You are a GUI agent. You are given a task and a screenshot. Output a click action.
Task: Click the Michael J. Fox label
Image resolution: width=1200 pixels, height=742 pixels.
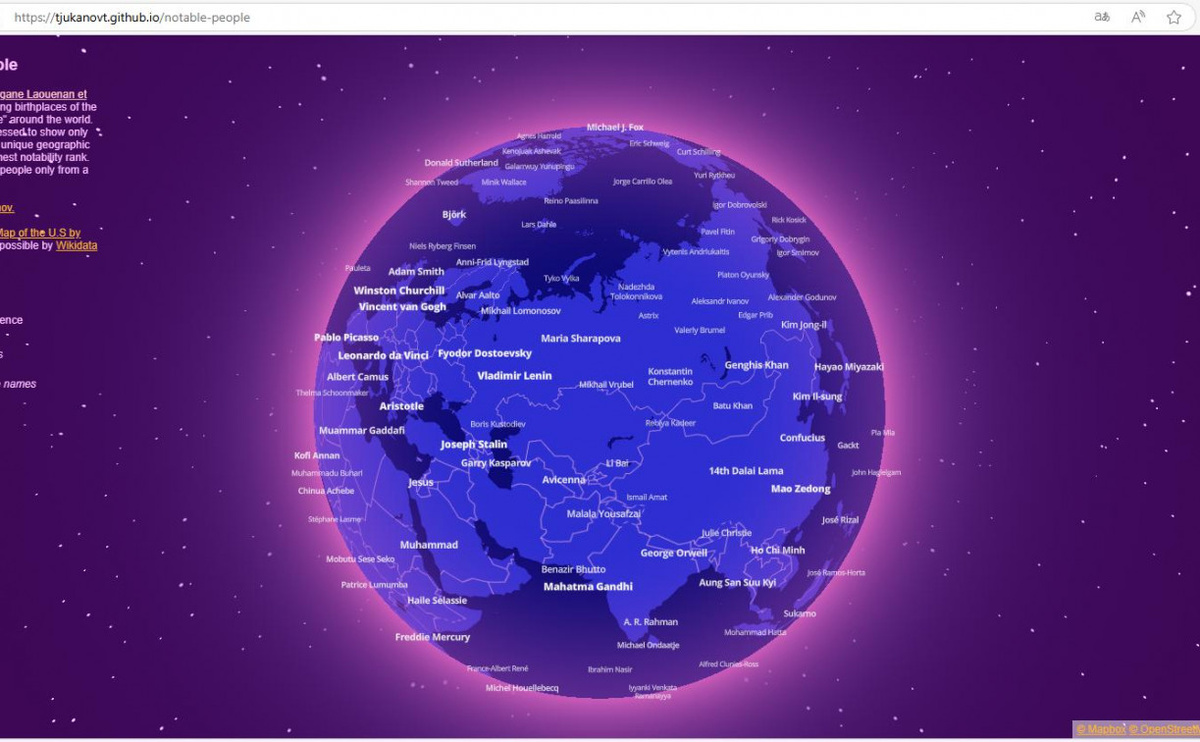pyautogui.click(x=615, y=127)
